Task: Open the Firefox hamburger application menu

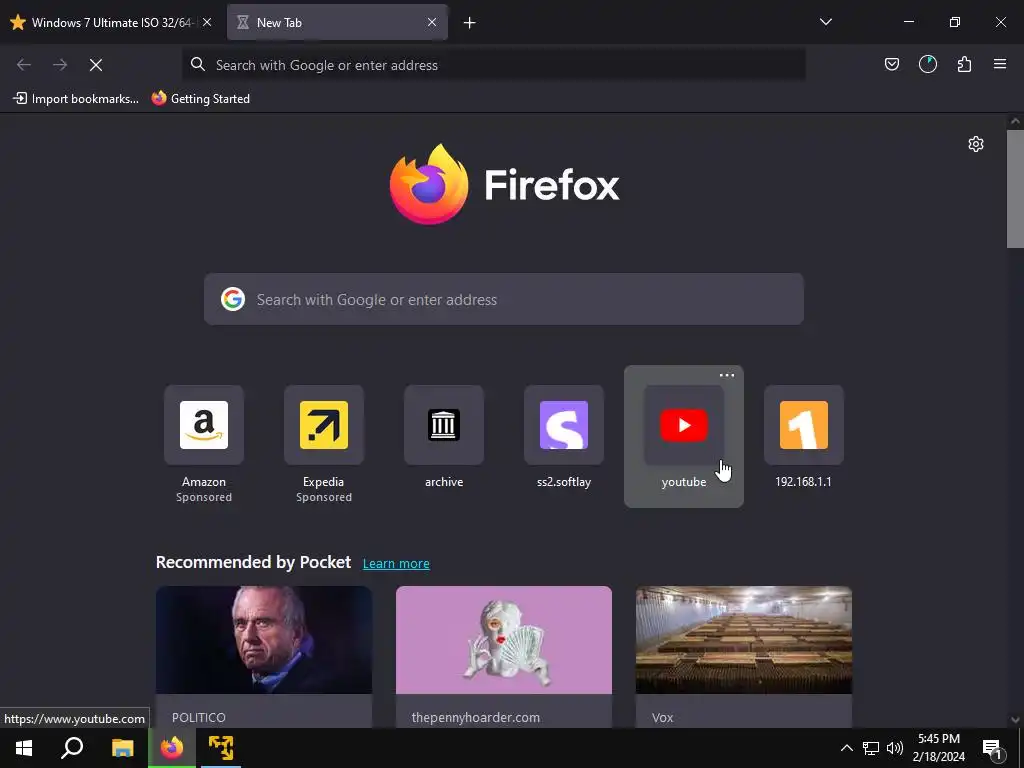Action: (1000, 65)
